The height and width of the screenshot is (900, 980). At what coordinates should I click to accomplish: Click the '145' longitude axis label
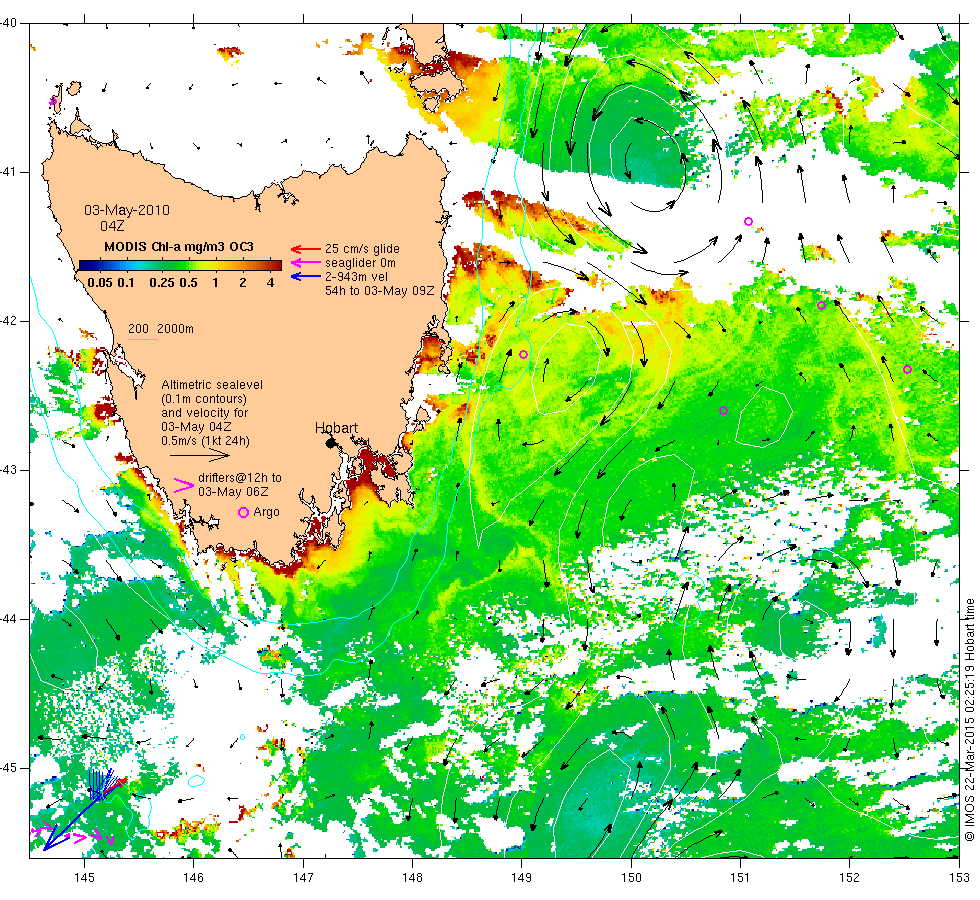coord(84,878)
